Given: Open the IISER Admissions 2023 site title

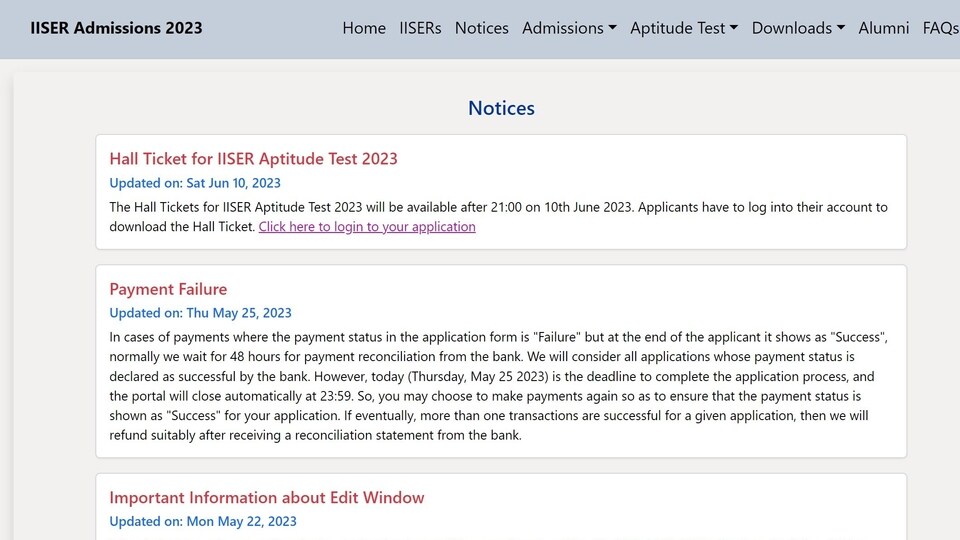Looking at the screenshot, I should pos(116,28).
